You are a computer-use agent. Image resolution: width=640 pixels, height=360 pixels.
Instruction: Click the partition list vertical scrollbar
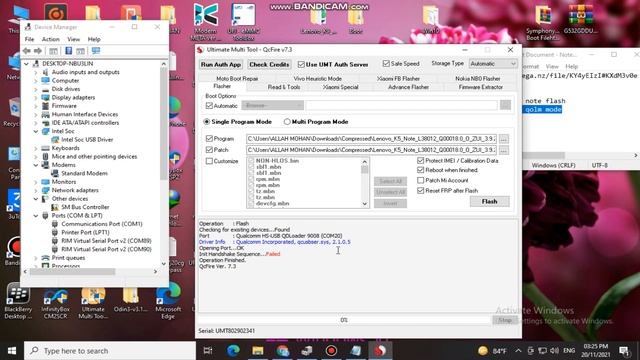tap(364, 182)
